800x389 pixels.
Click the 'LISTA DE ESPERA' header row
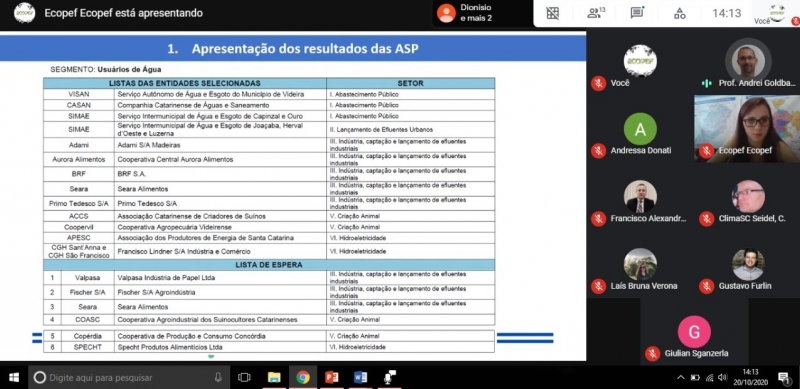(x=269, y=264)
